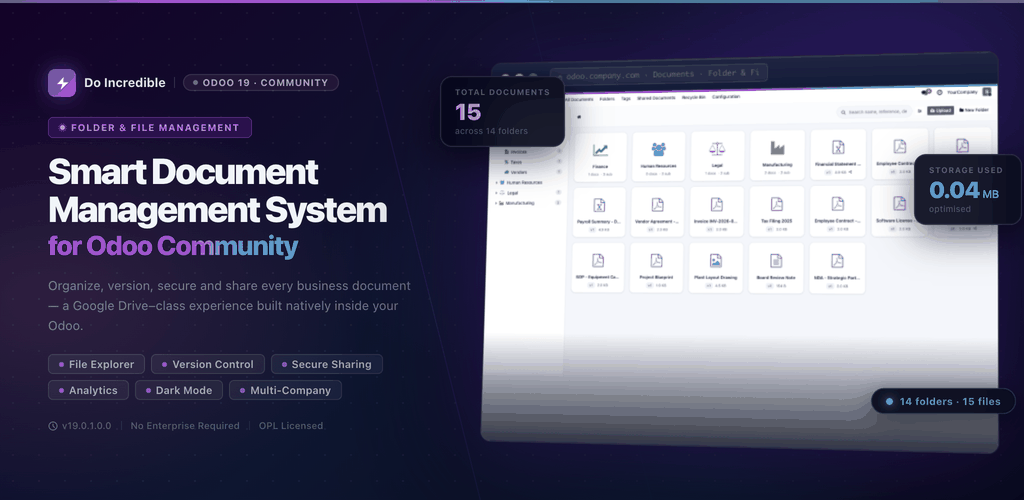Click the Folder & File Management badge
This screenshot has width=1024, height=500.
tap(150, 127)
